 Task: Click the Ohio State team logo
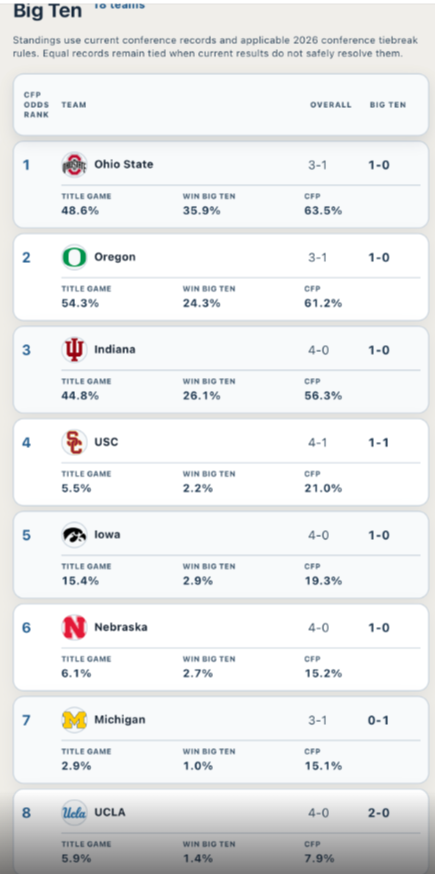click(74, 165)
